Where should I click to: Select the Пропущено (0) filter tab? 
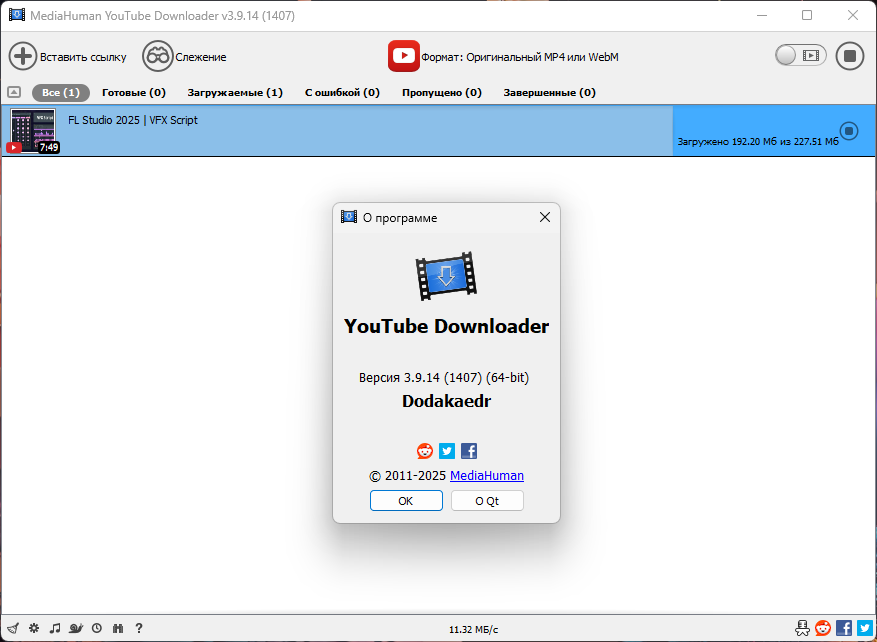click(442, 92)
